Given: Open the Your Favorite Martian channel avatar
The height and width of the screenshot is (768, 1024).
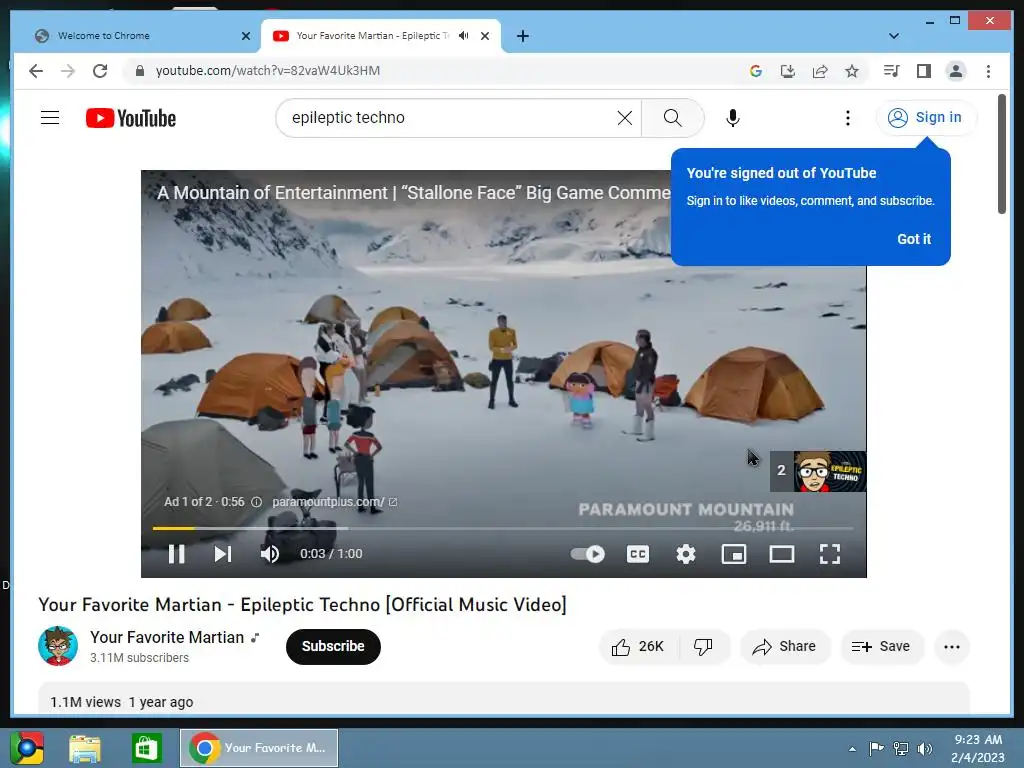Looking at the screenshot, I should pos(57,646).
